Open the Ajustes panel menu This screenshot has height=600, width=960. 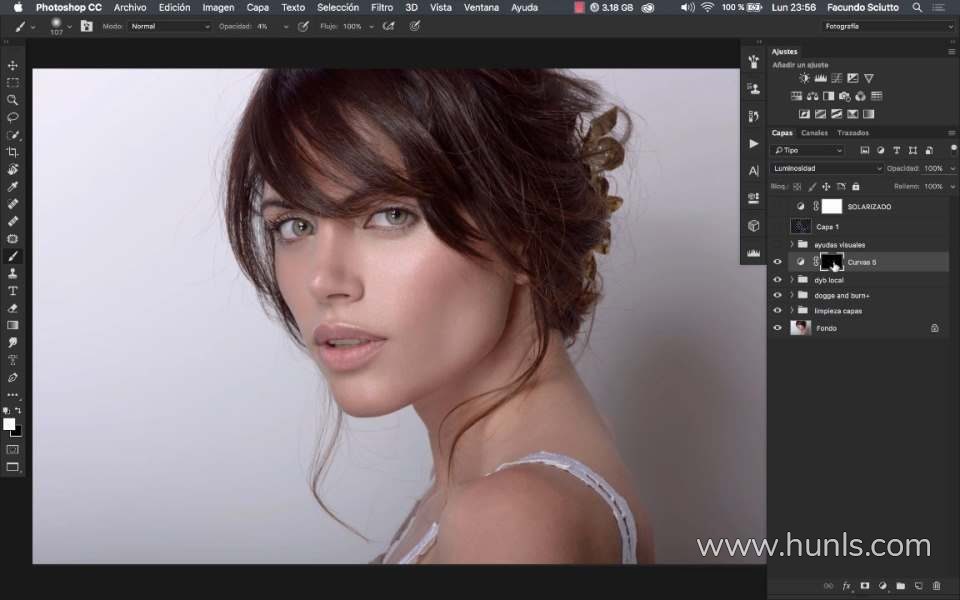pyautogui.click(x=951, y=51)
